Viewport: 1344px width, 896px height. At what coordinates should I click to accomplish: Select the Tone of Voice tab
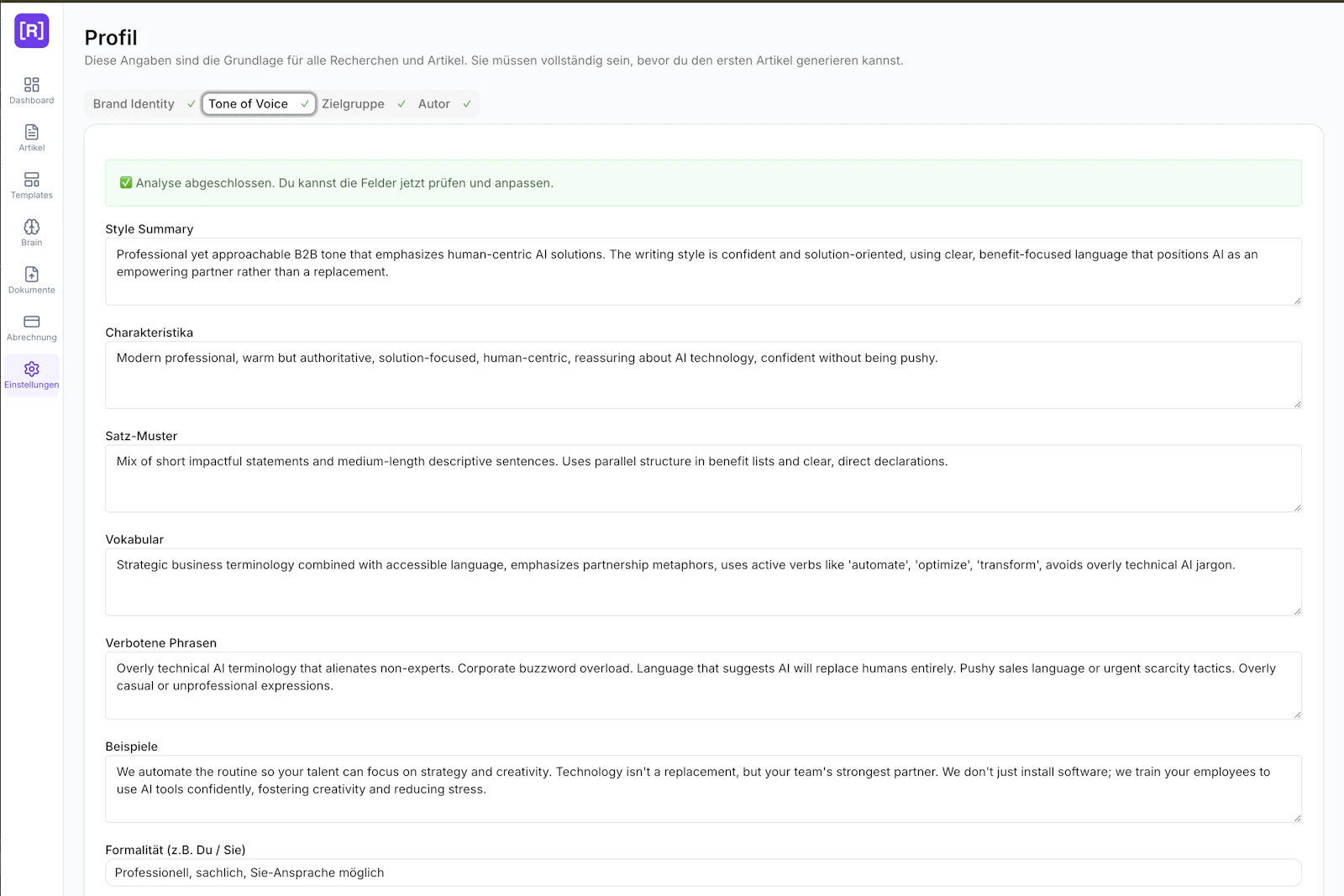point(259,104)
